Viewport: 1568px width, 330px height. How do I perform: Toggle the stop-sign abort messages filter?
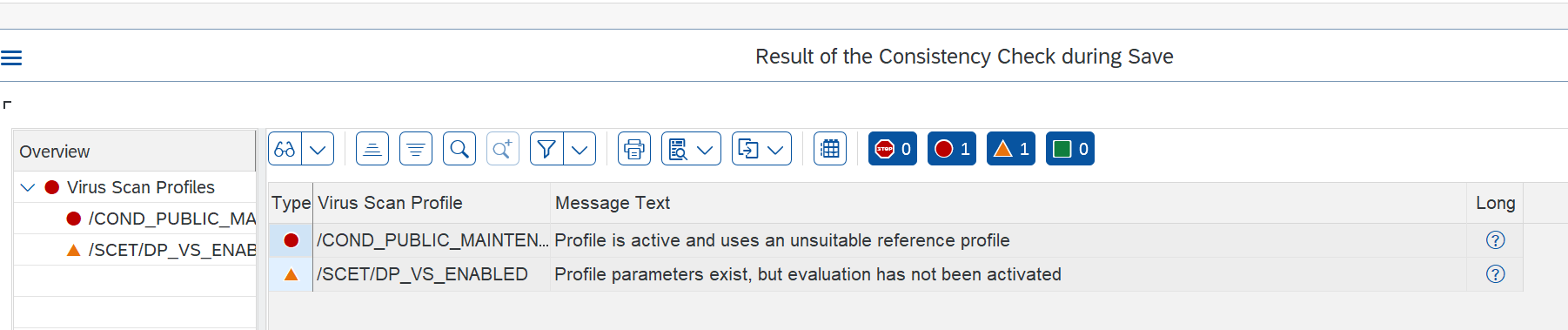pyautogui.click(x=893, y=149)
